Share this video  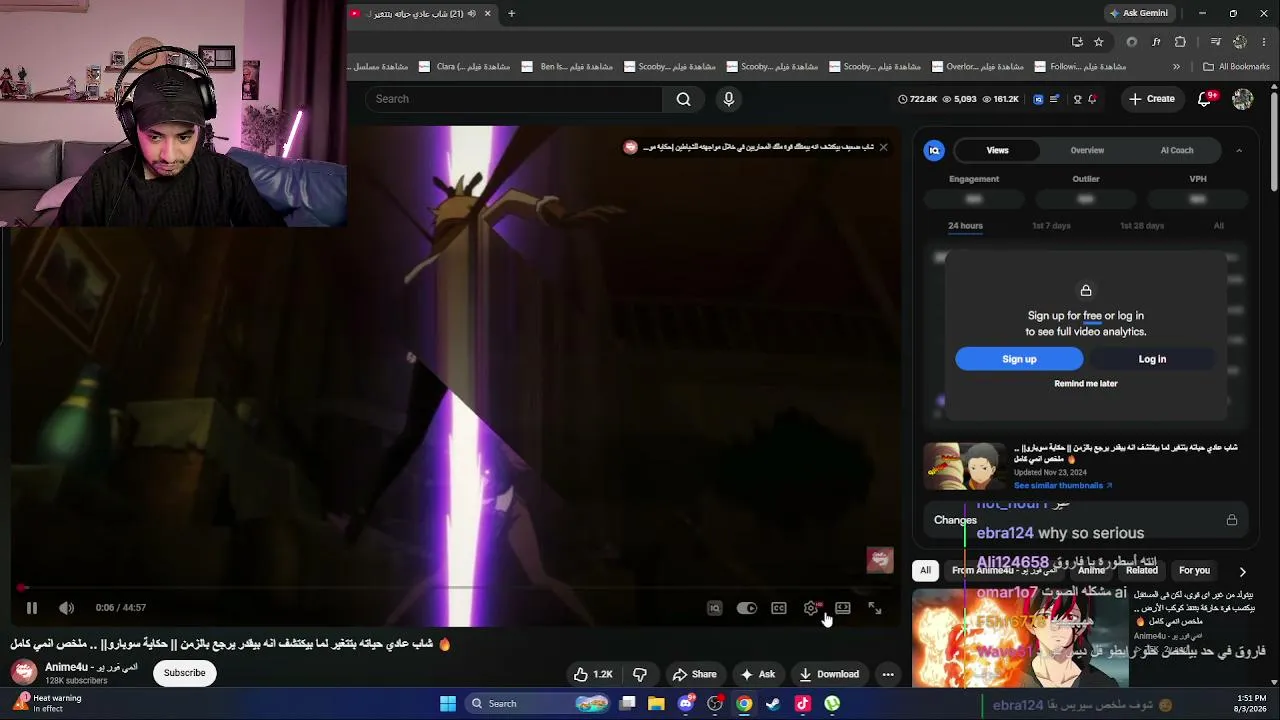[x=694, y=674]
